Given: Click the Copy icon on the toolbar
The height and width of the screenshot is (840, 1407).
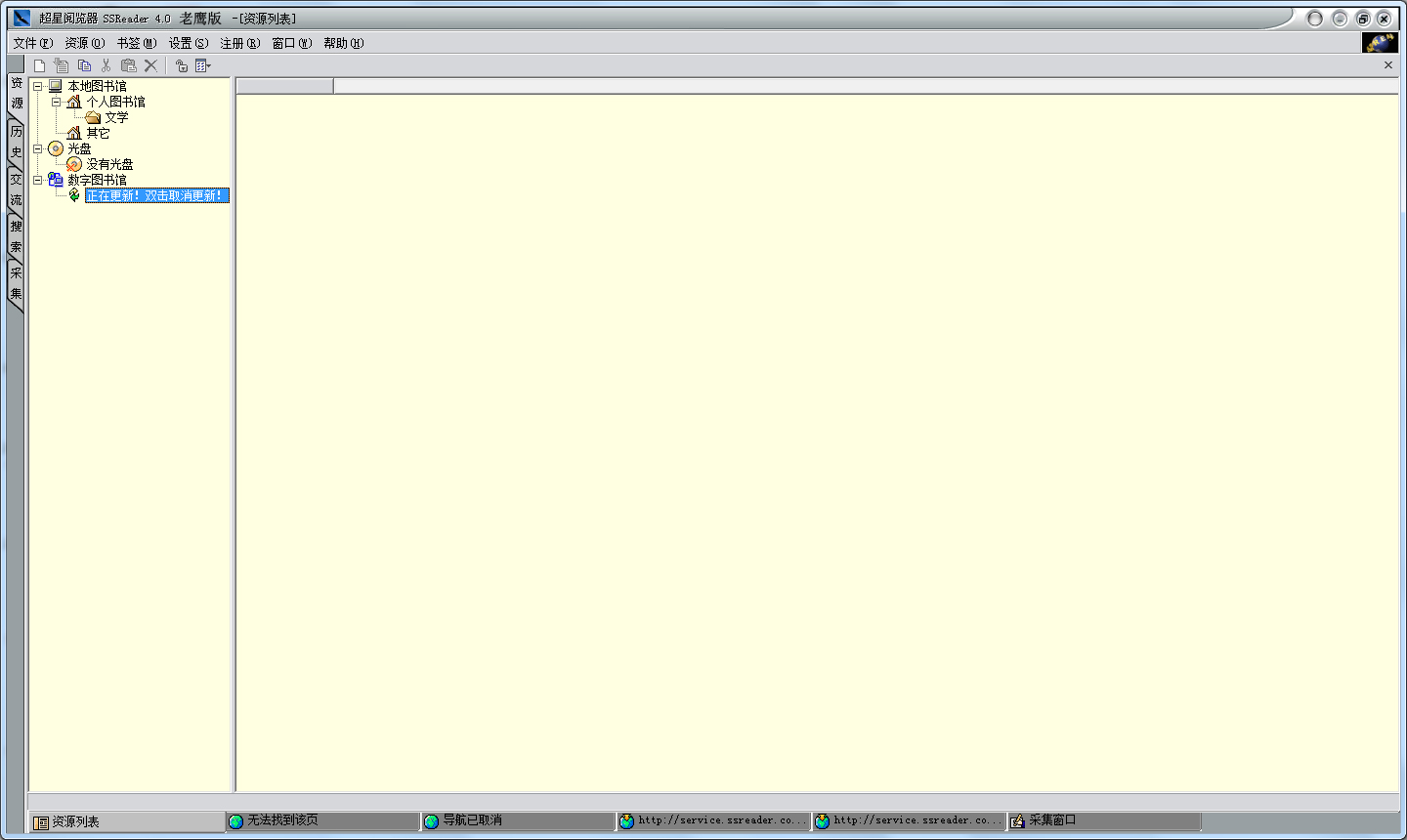Looking at the screenshot, I should [83, 64].
